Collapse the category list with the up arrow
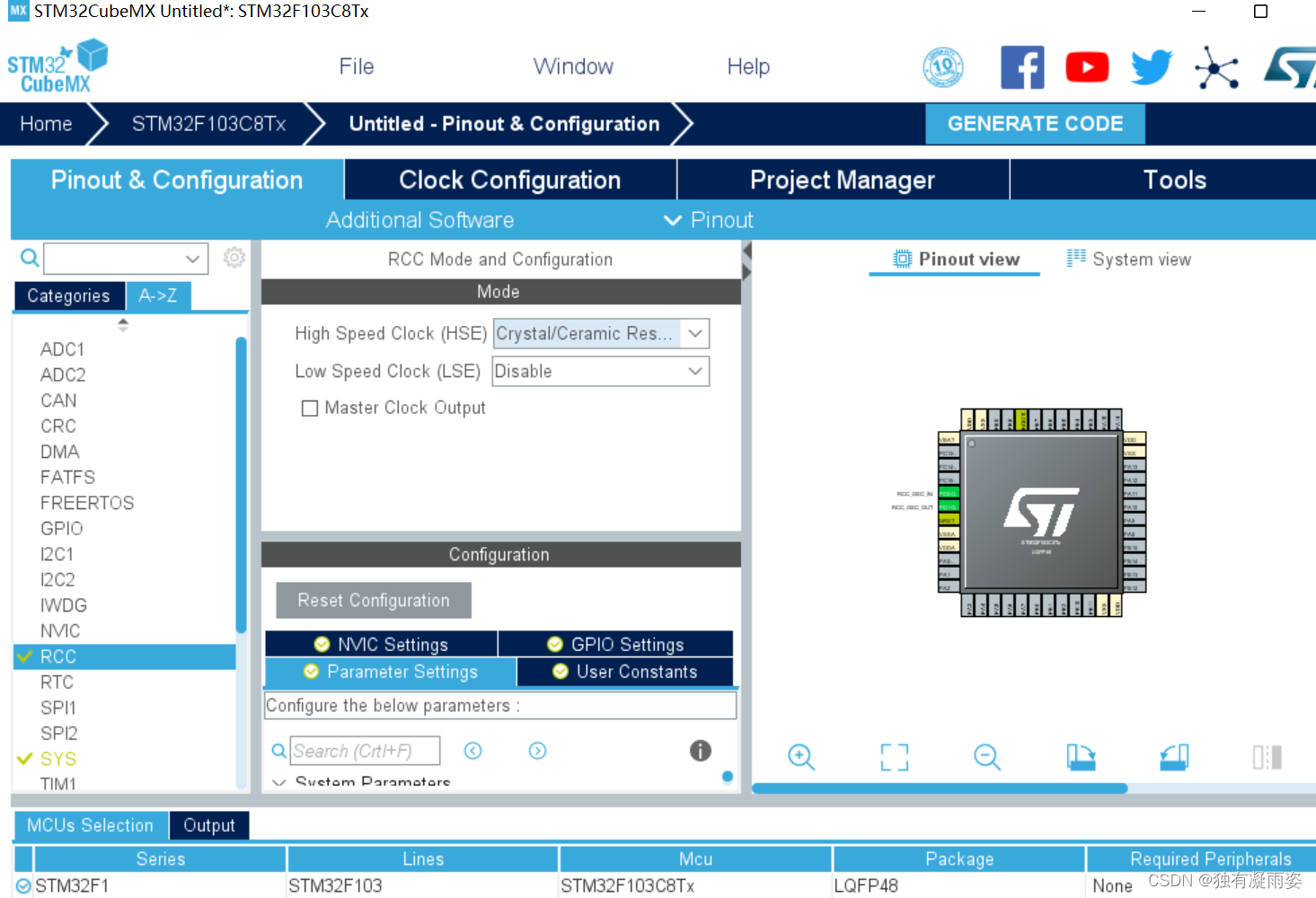This screenshot has width=1316, height=898. pos(123,321)
